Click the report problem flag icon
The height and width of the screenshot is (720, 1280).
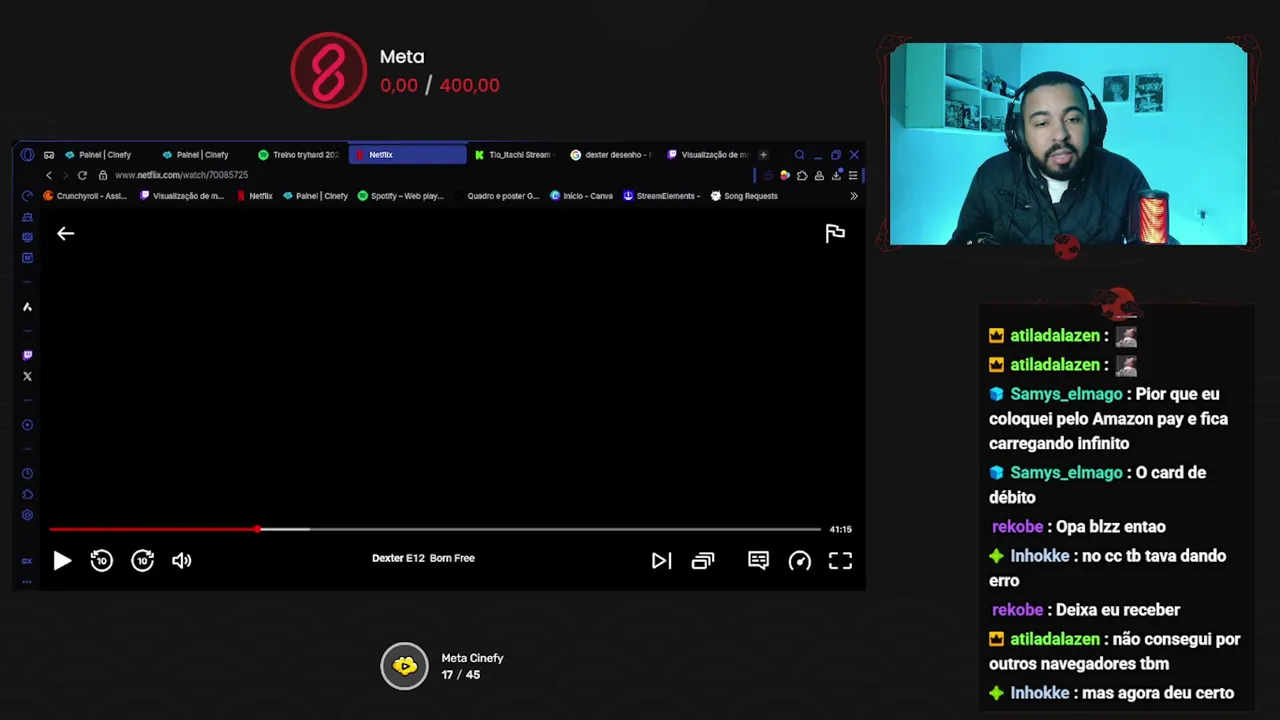pyautogui.click(x=835, y=233)
